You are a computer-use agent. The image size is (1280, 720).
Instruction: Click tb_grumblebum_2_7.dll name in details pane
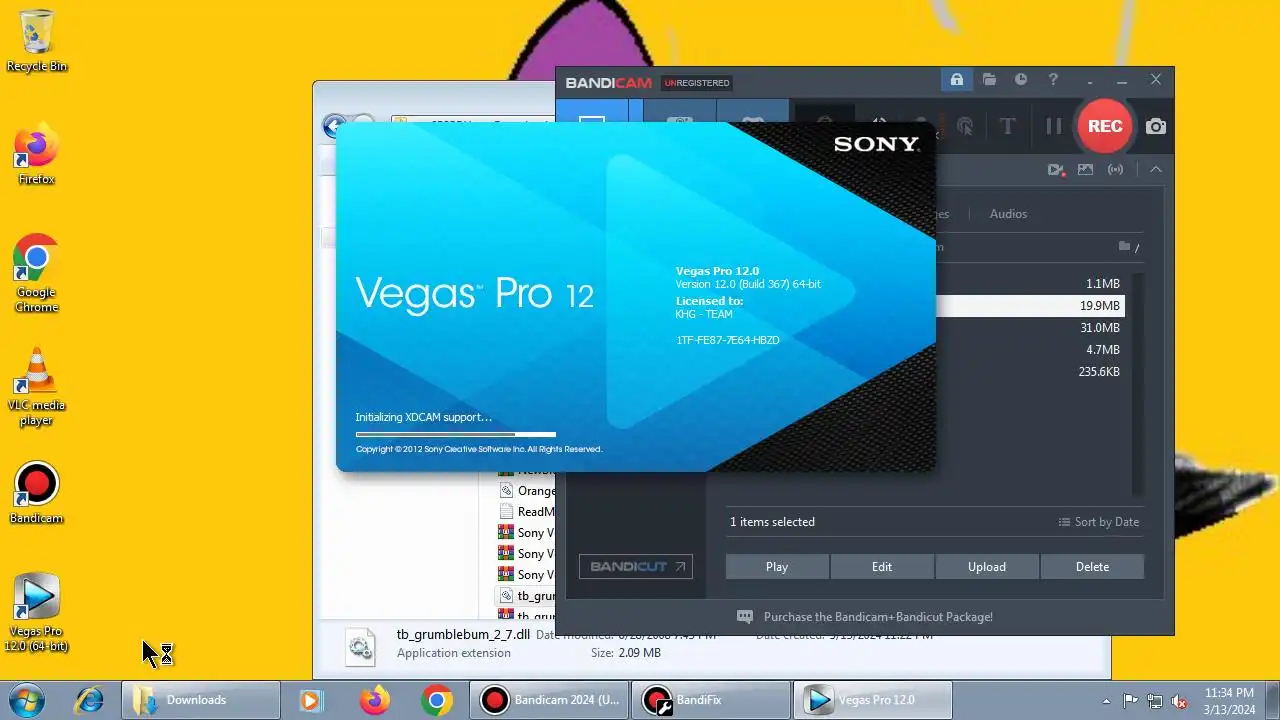463,634
